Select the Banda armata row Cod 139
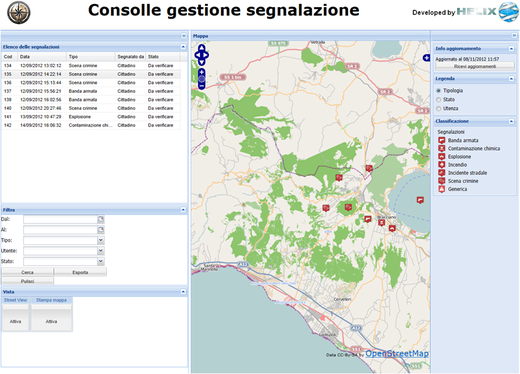Viewport: 520px width, 374px height. click(x=91, y=100)
